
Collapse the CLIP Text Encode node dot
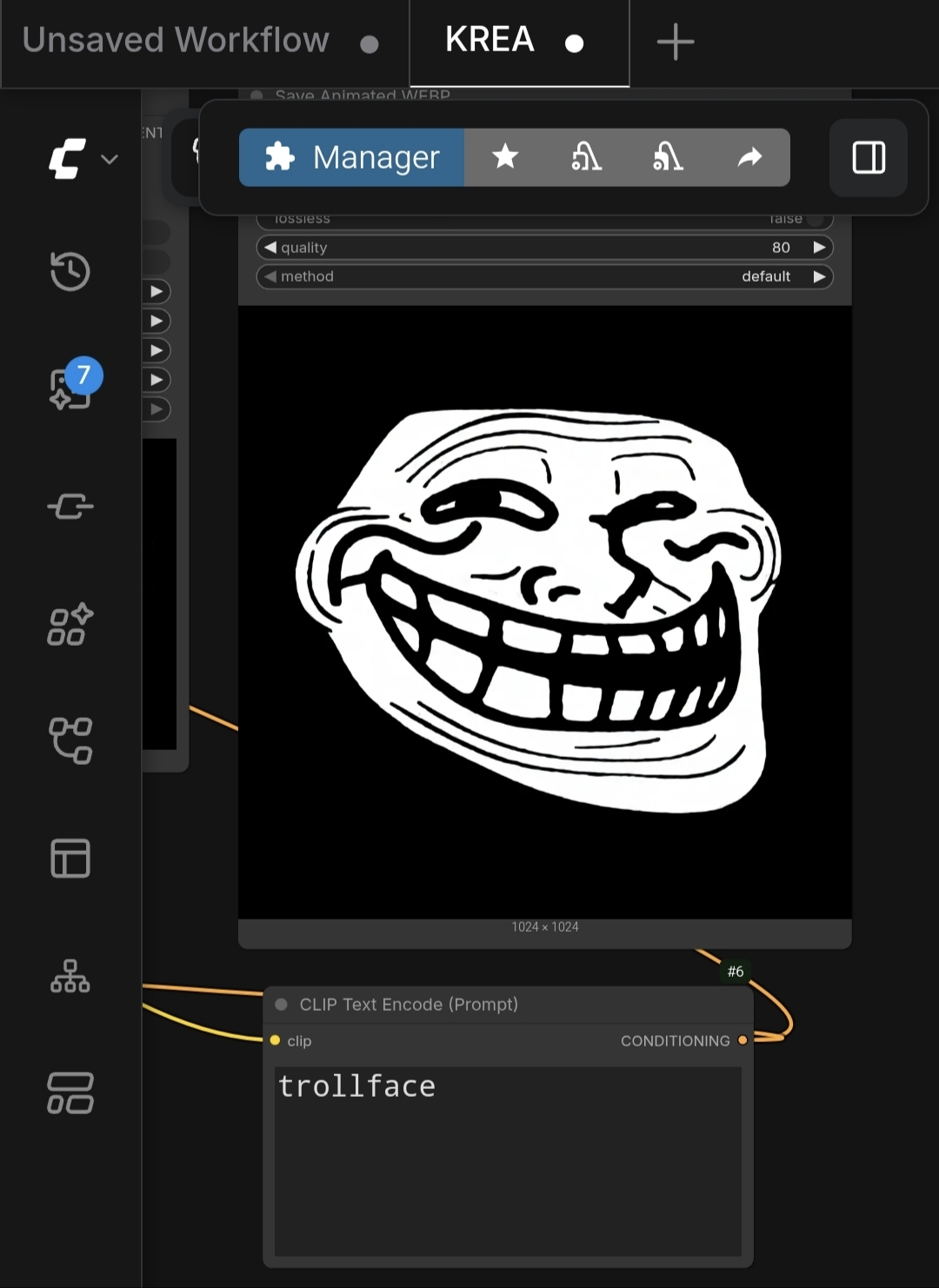[x=281, y=1005]
